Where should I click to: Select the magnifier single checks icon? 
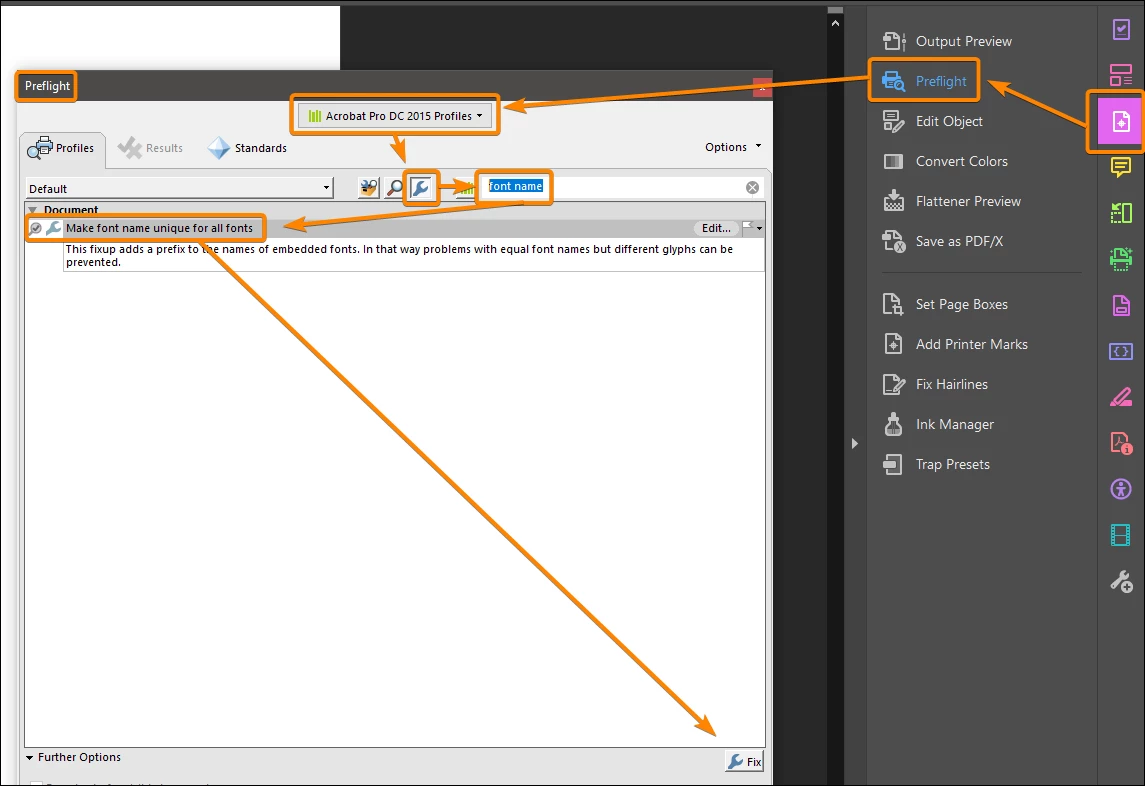coord(394,188)
